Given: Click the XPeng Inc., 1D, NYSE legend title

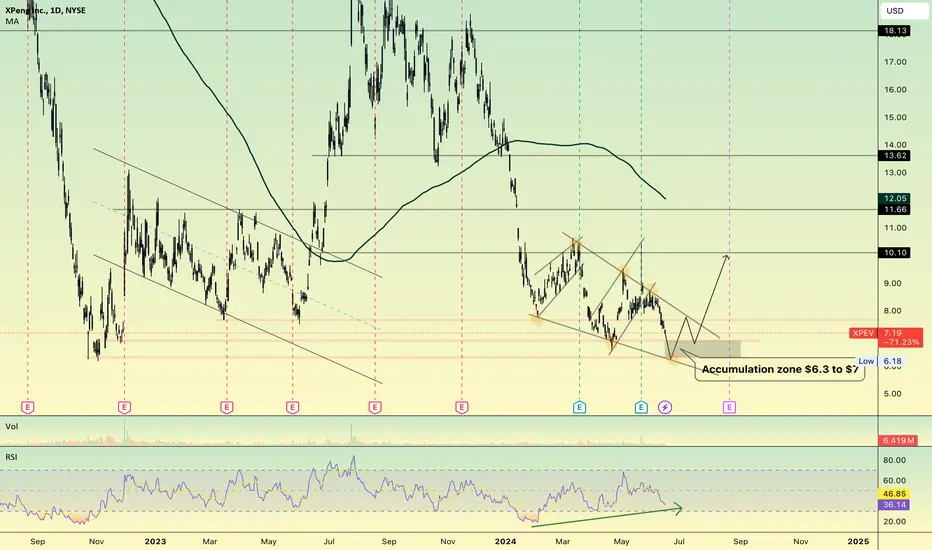Looking at the screenshot, I should point(45,10).
